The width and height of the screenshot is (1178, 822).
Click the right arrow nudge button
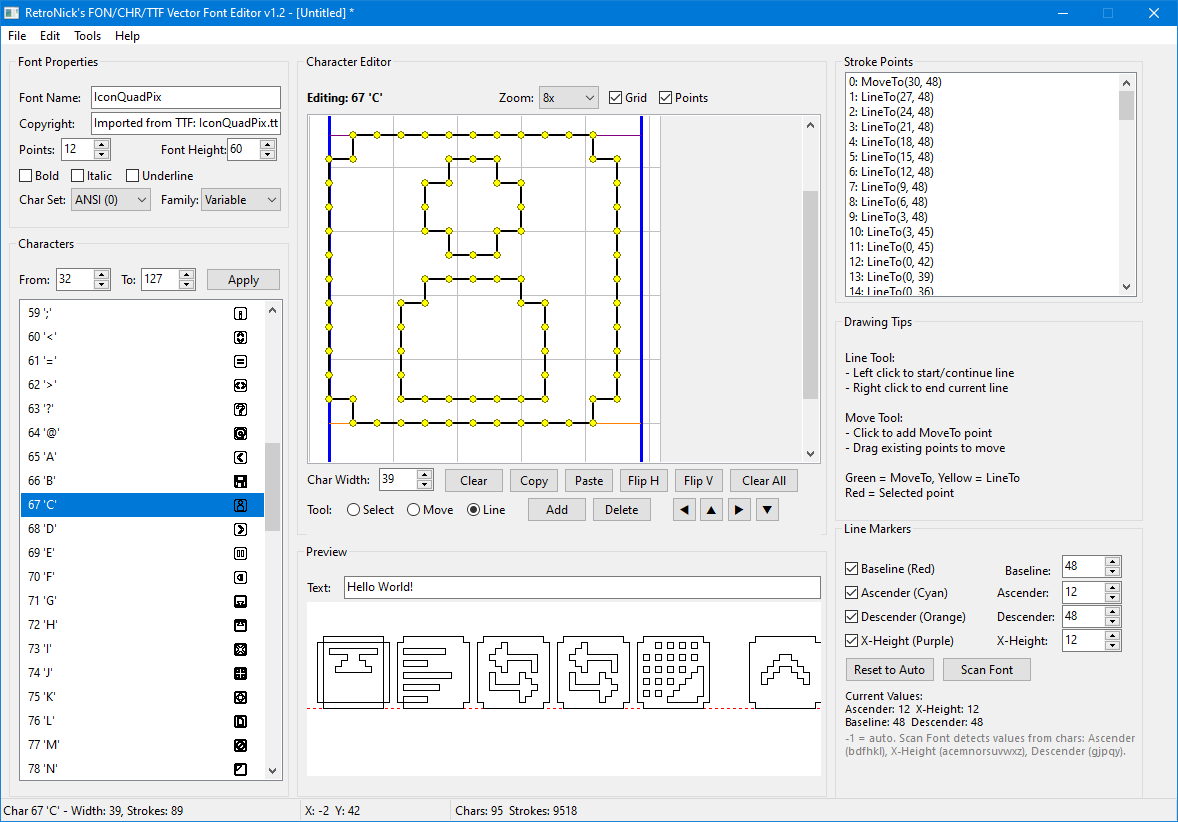pyautogui.click(x=739, y=510)
